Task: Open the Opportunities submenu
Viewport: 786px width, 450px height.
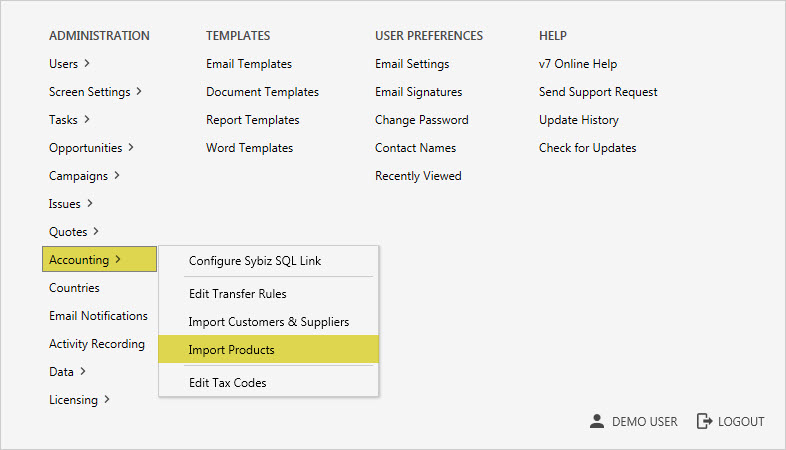Action: tap(91, 148)
